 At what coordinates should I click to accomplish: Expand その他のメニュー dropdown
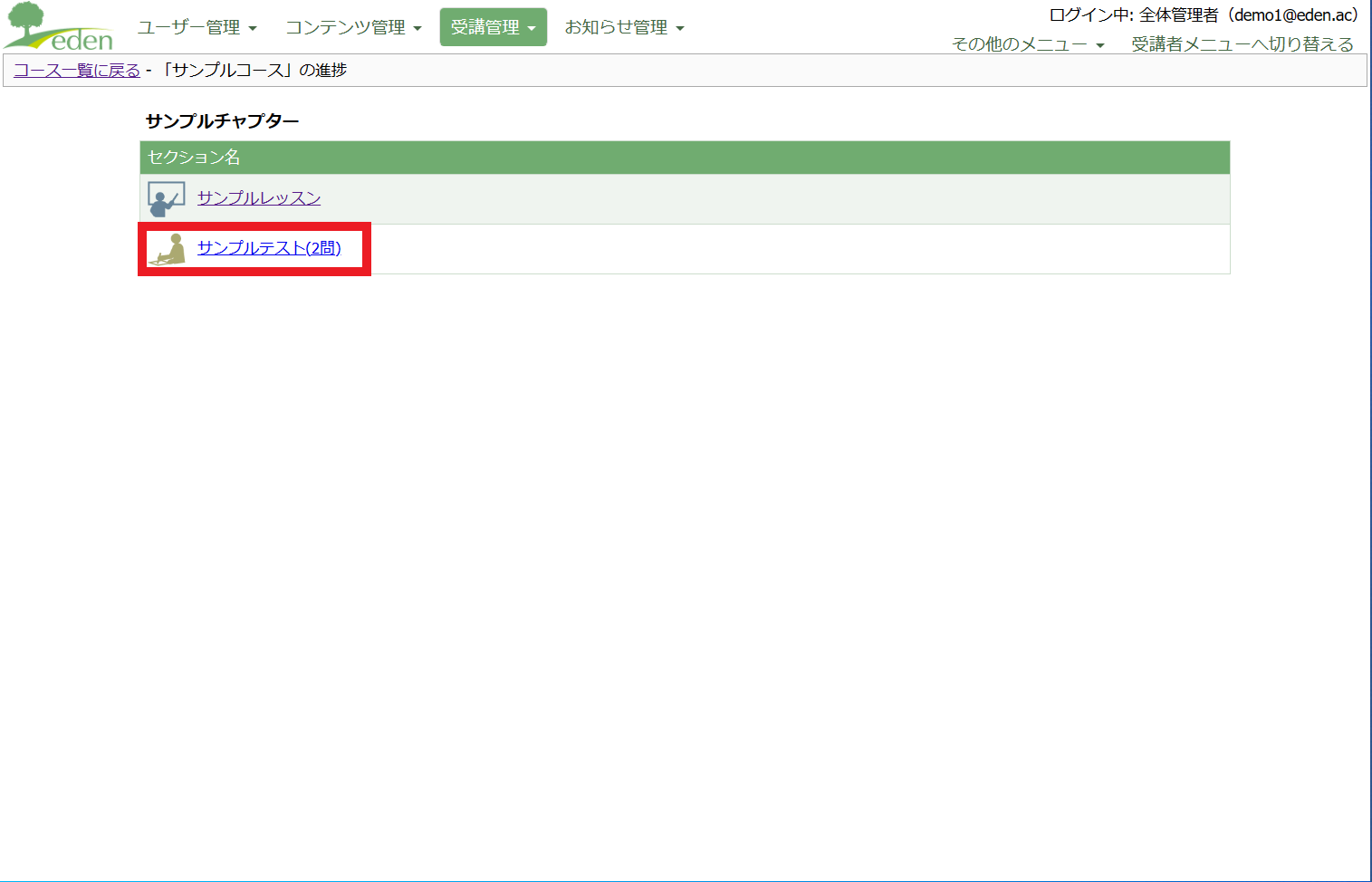pyautogui.click(x=1028, y=44)
